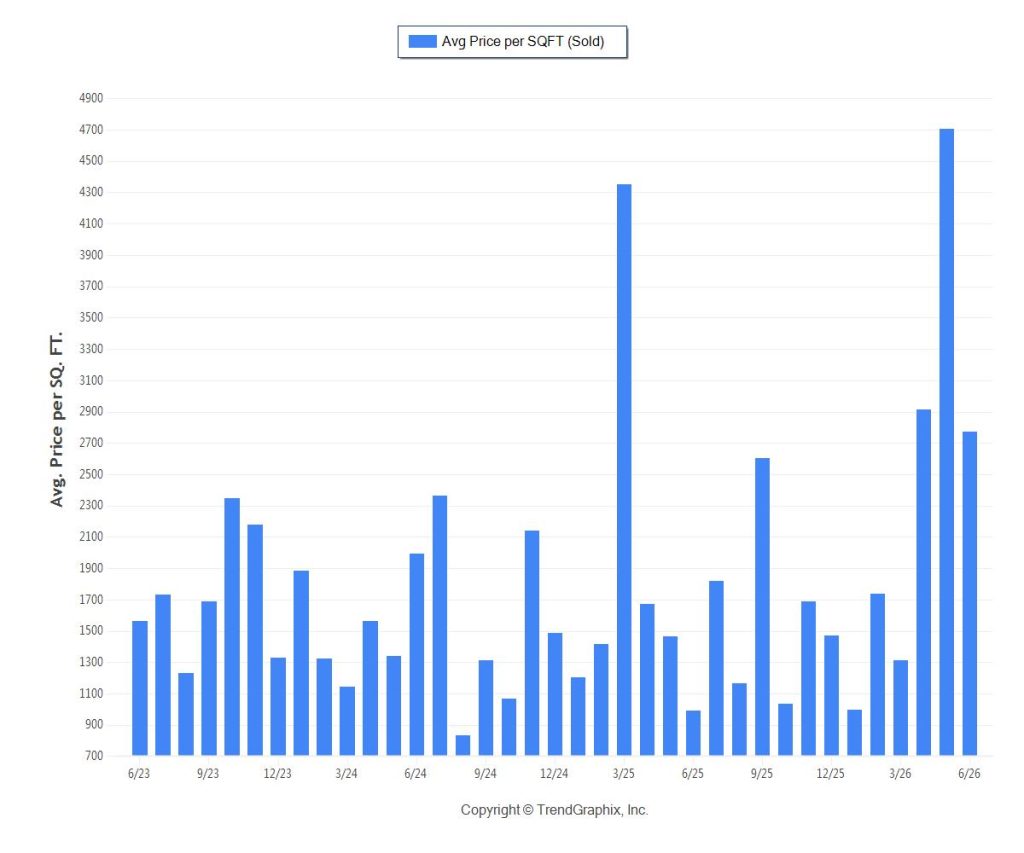Click the blue legend color swatch
The height and width of the screenshot is (853, 1024).
423,42
